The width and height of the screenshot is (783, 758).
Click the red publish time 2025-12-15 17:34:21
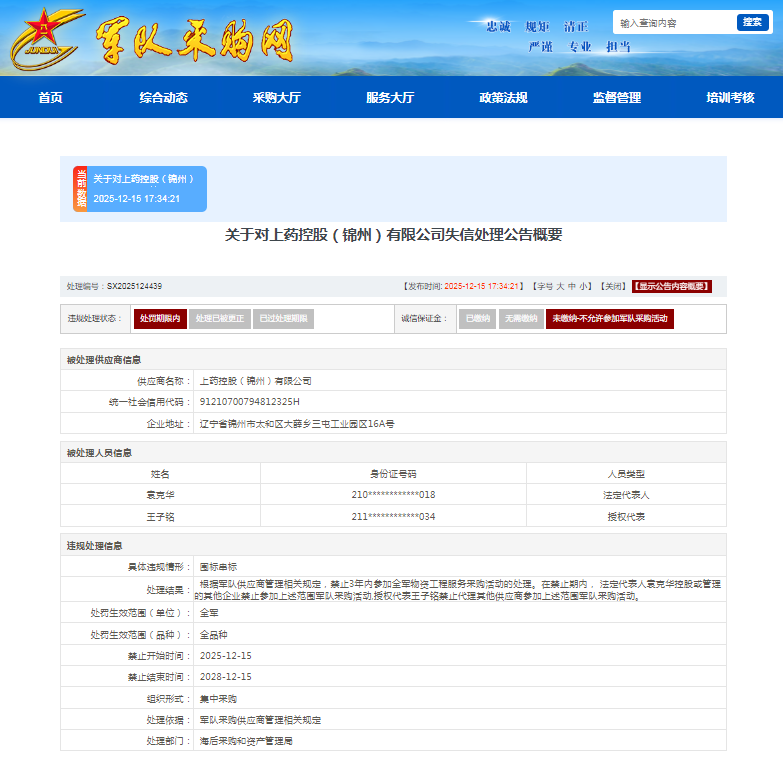[481, 286]
